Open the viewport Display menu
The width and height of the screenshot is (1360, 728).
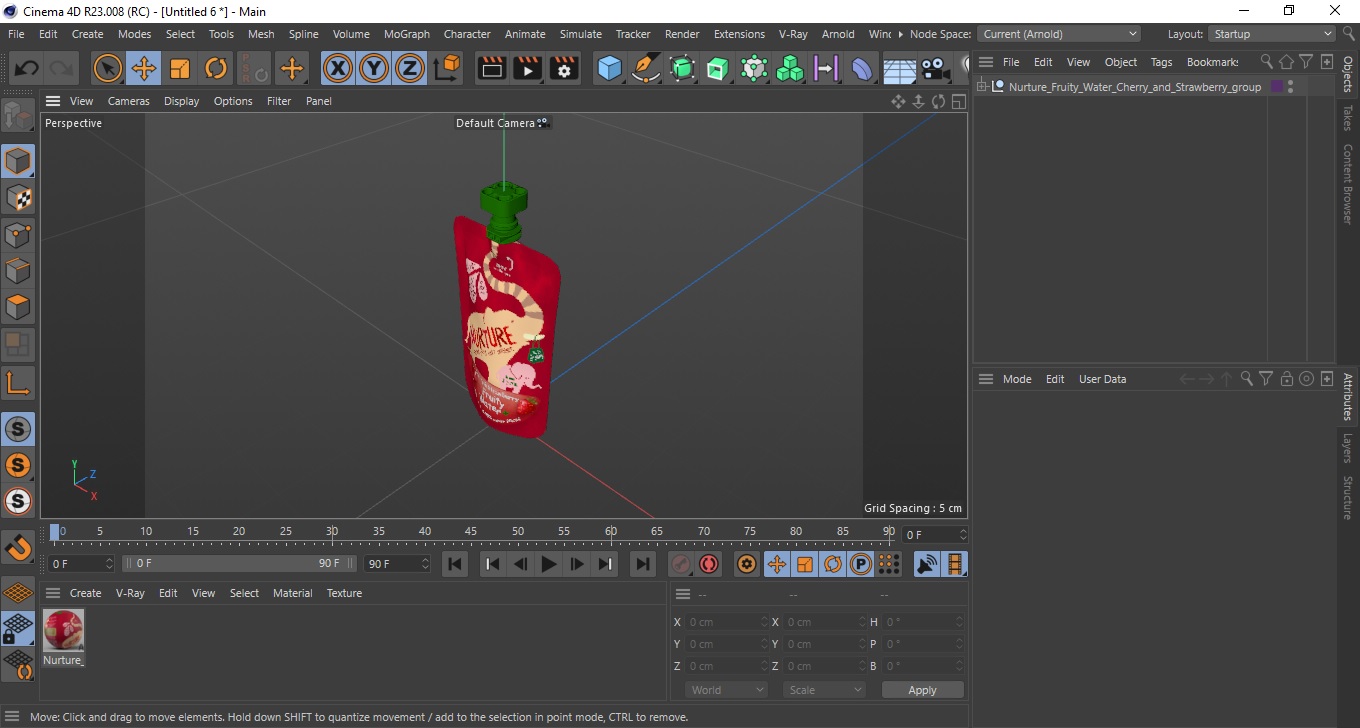[181, 101]
